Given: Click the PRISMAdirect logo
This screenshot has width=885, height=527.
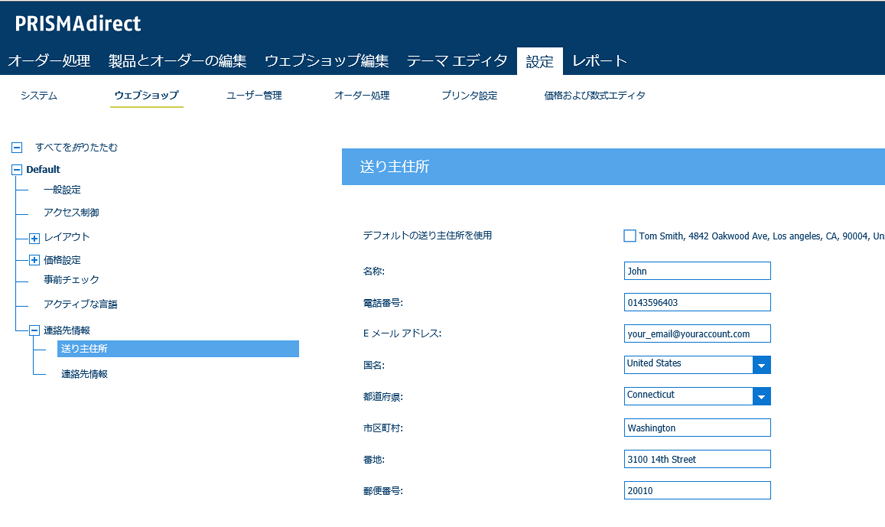Looking at the screenshot, I should click(78, 23).
